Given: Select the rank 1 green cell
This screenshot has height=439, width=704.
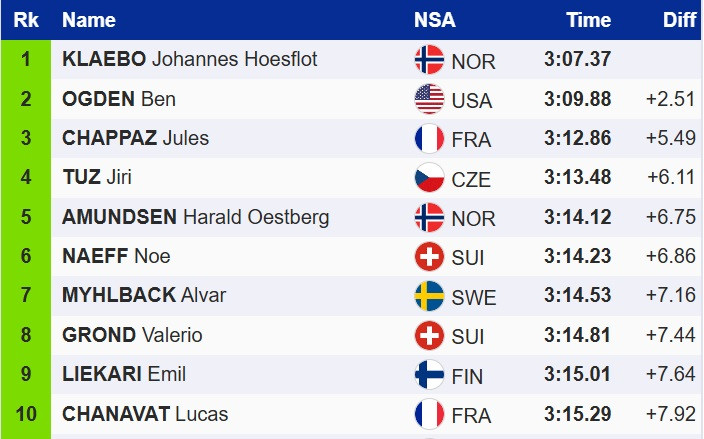Looking at the screenshot, I should click(25, 59).
